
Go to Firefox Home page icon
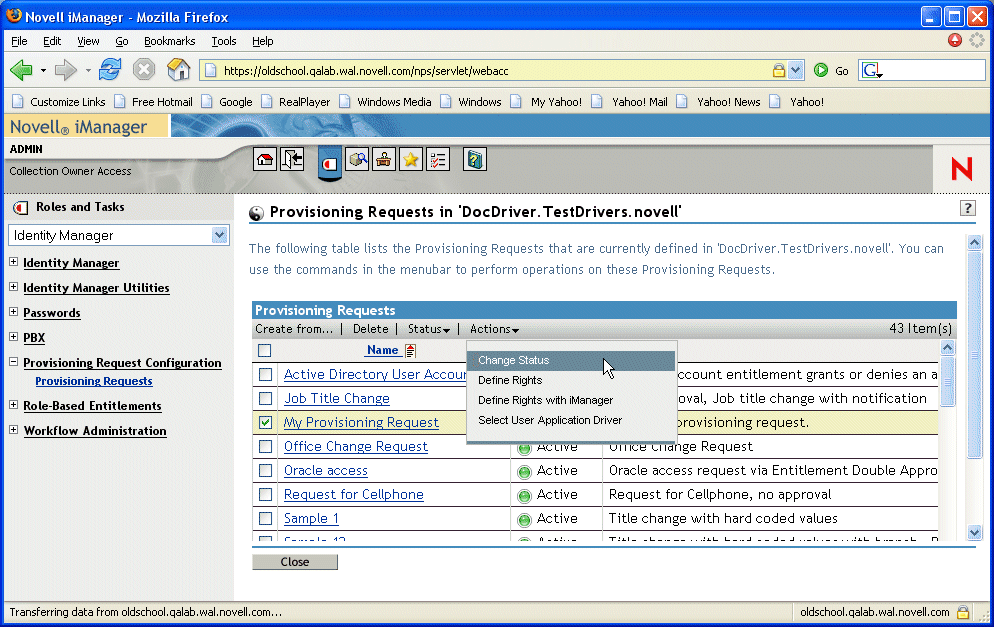178,69
